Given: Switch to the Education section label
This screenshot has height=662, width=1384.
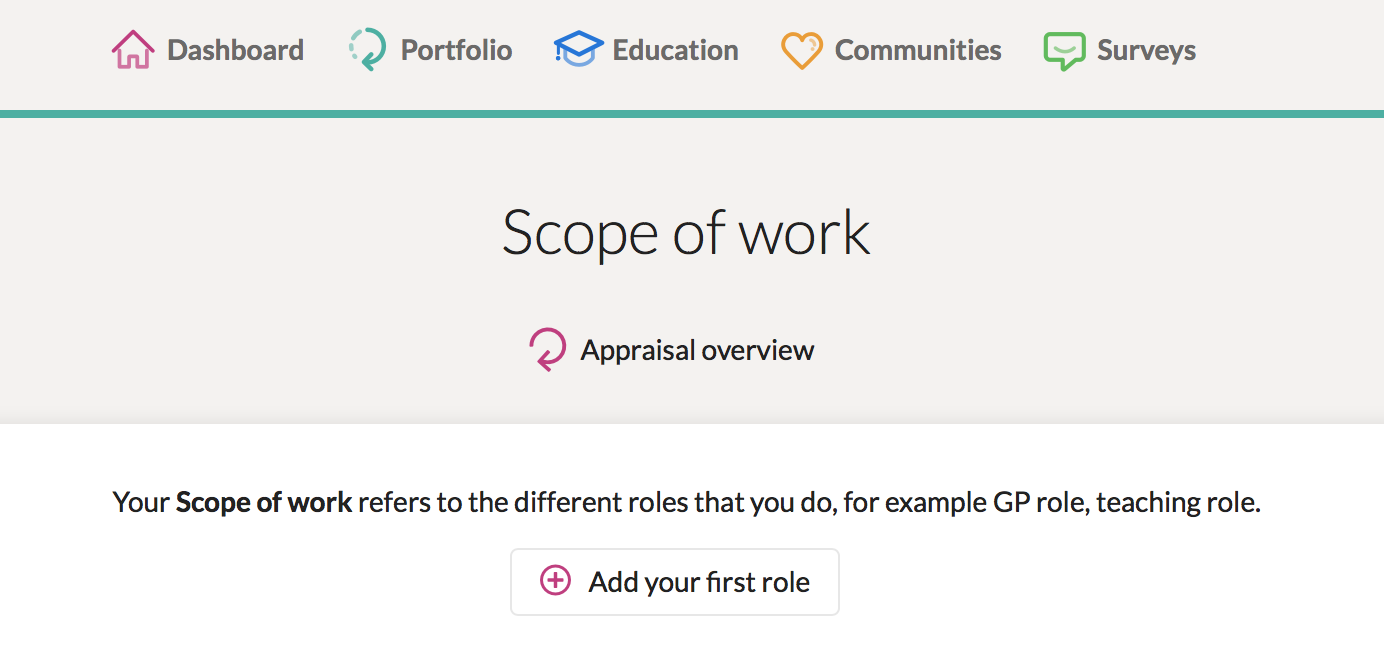Looking at the screenshot, I should pyautogui.click(x=676, y=50).
